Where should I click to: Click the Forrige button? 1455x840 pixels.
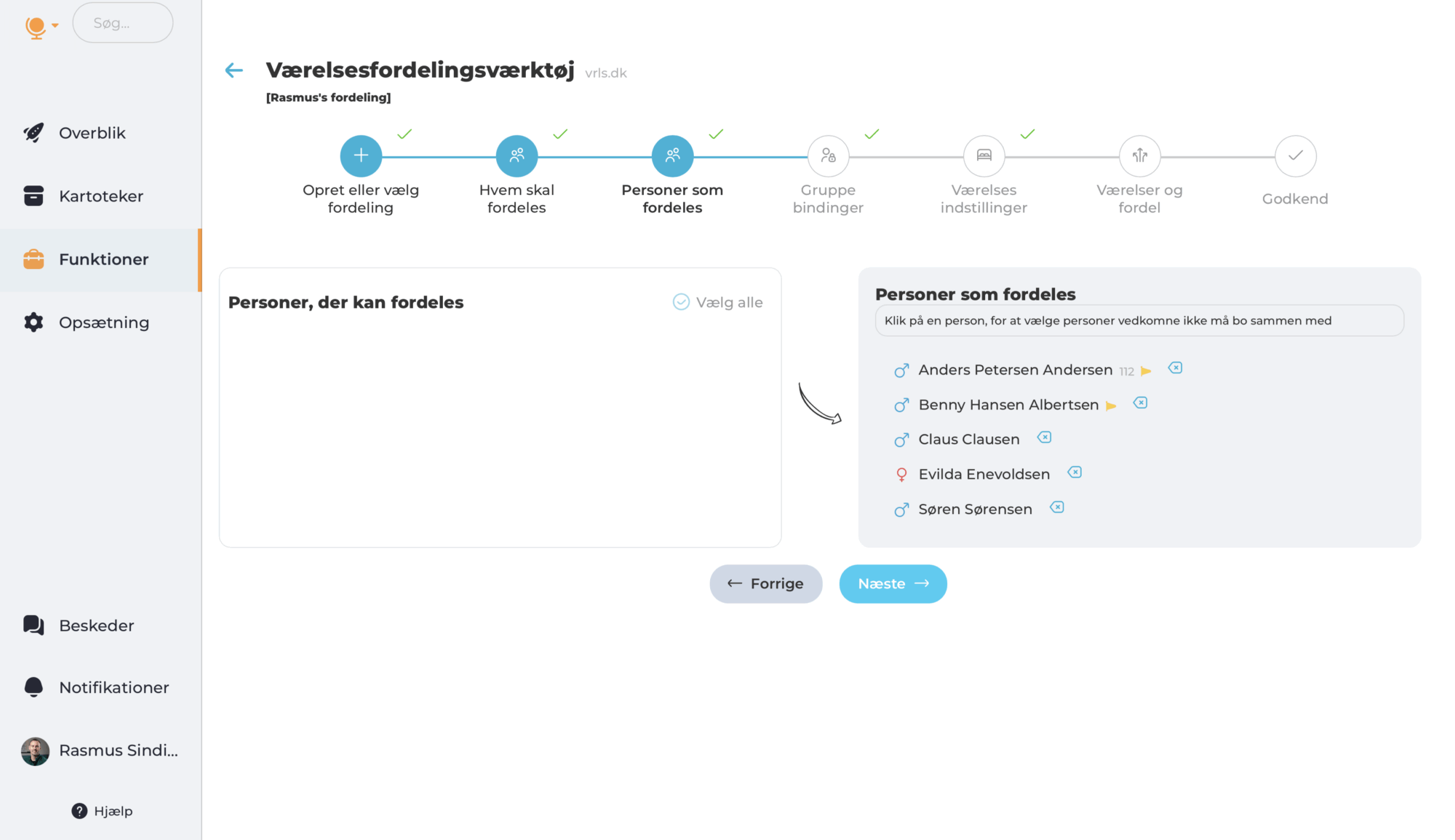tap(765, 584)
